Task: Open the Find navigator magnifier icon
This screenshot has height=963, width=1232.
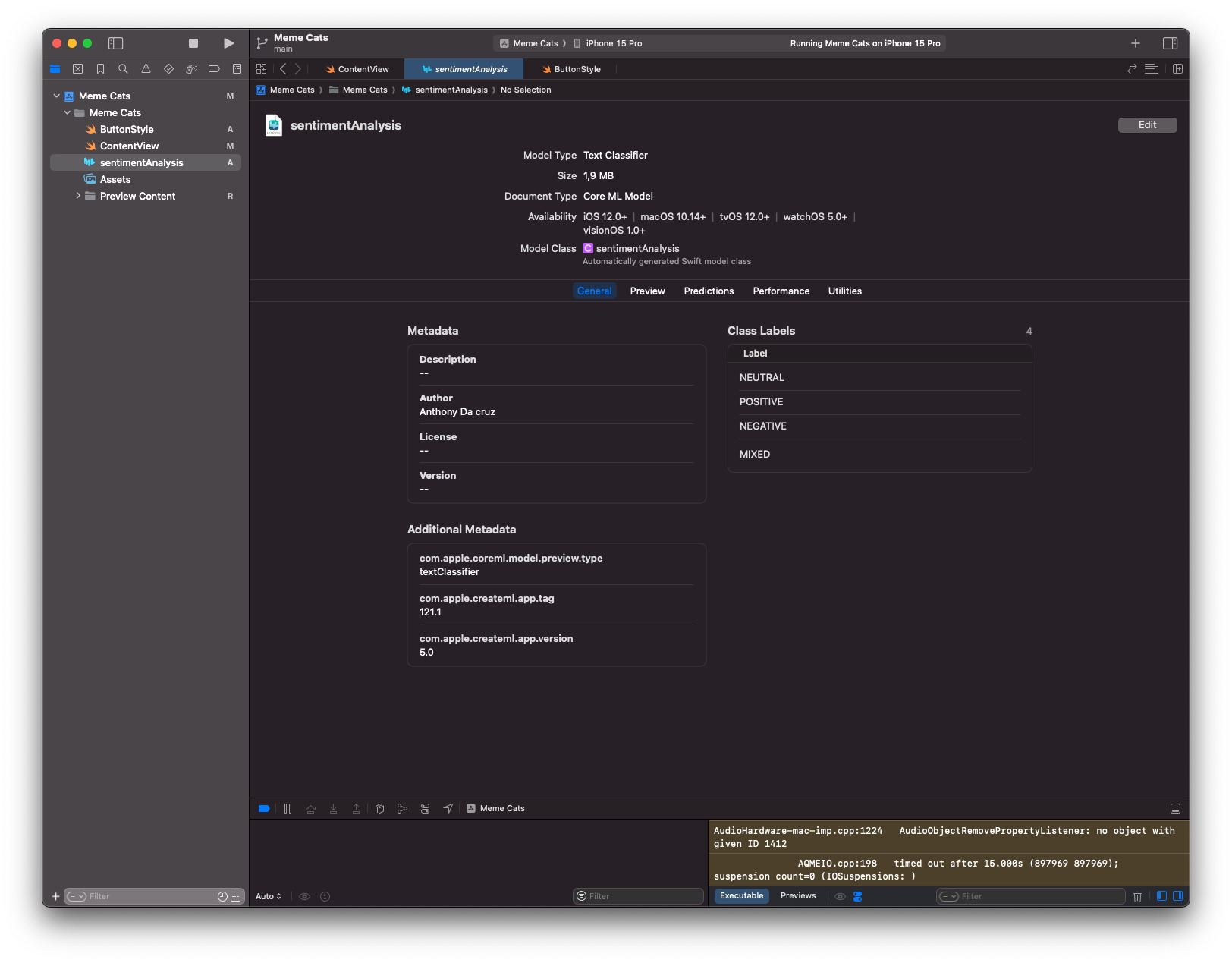Action: tap(123, 69)
